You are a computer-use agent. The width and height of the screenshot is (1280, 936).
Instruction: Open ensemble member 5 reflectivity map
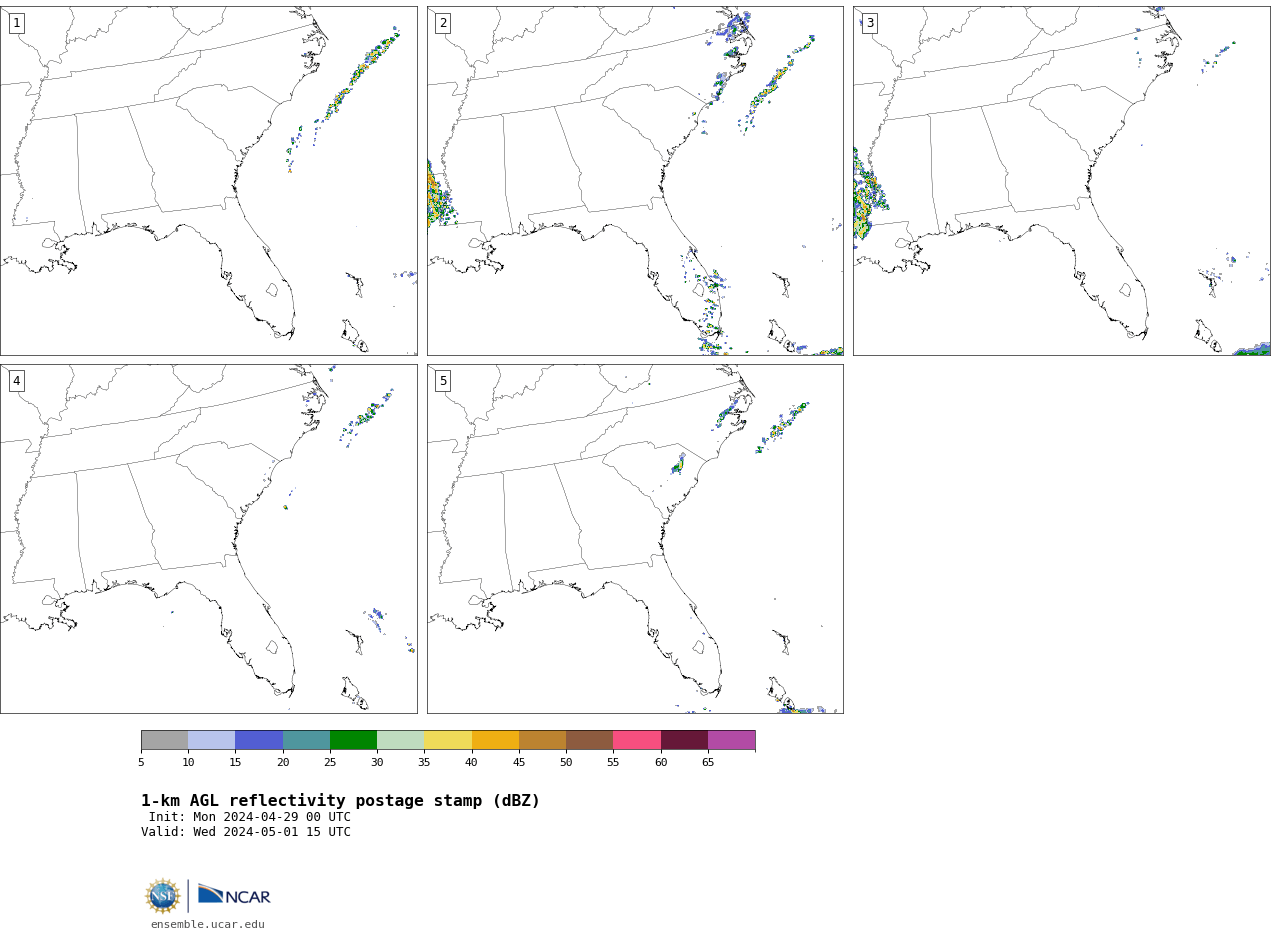(635, 539)
